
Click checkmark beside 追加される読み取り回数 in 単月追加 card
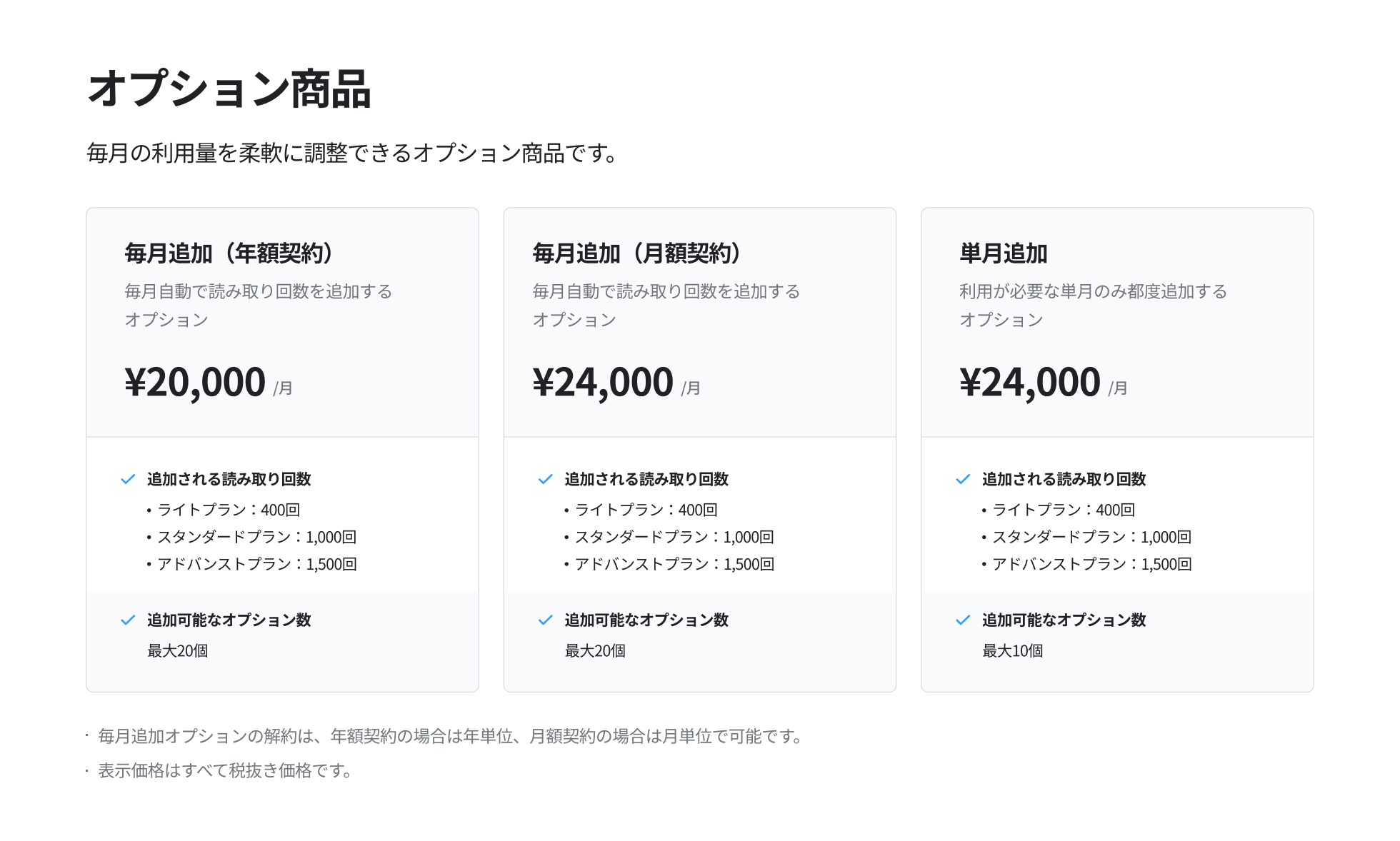(x=963, y=479)
